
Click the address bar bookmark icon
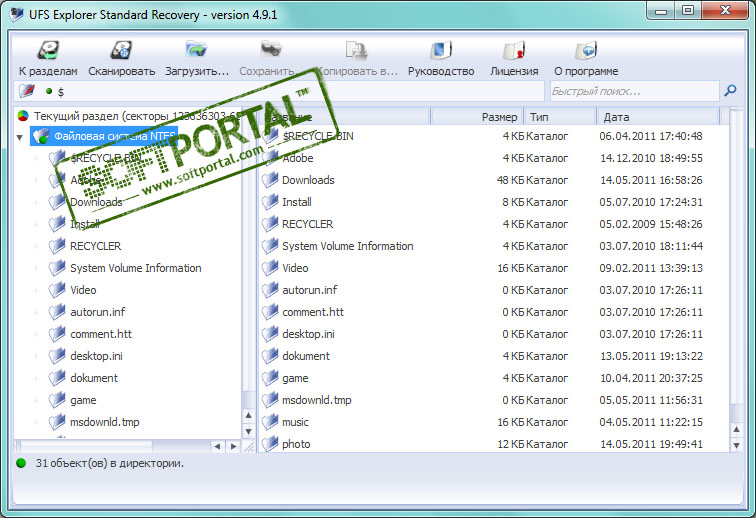point(27,91)
